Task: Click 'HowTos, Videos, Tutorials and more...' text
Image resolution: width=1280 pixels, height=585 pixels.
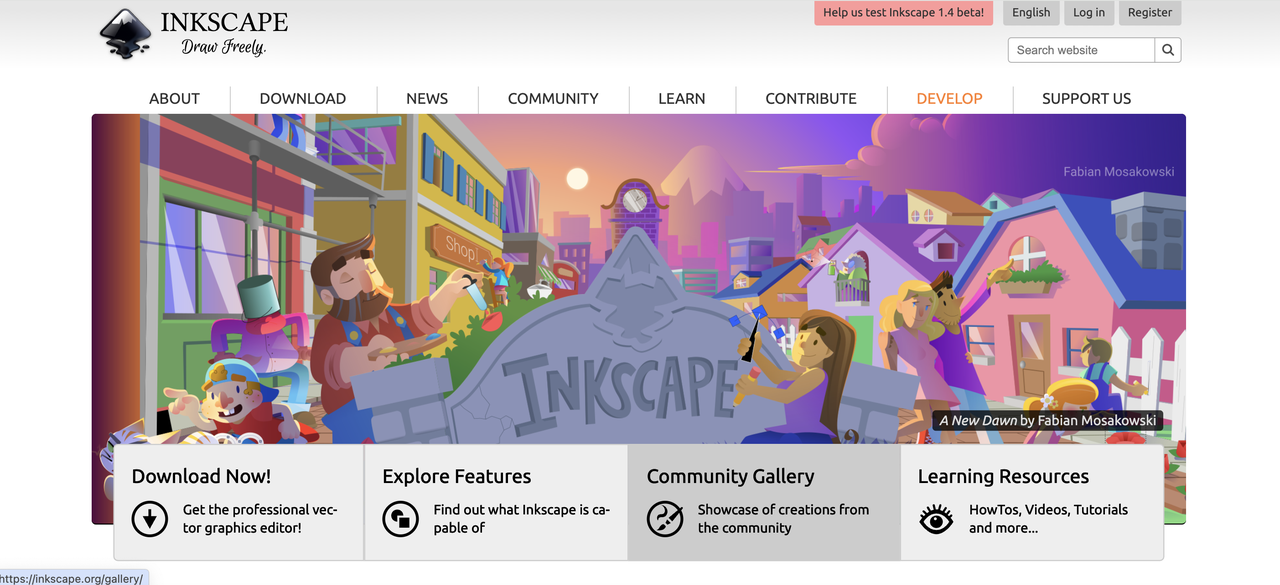Action: [1048, 518]
